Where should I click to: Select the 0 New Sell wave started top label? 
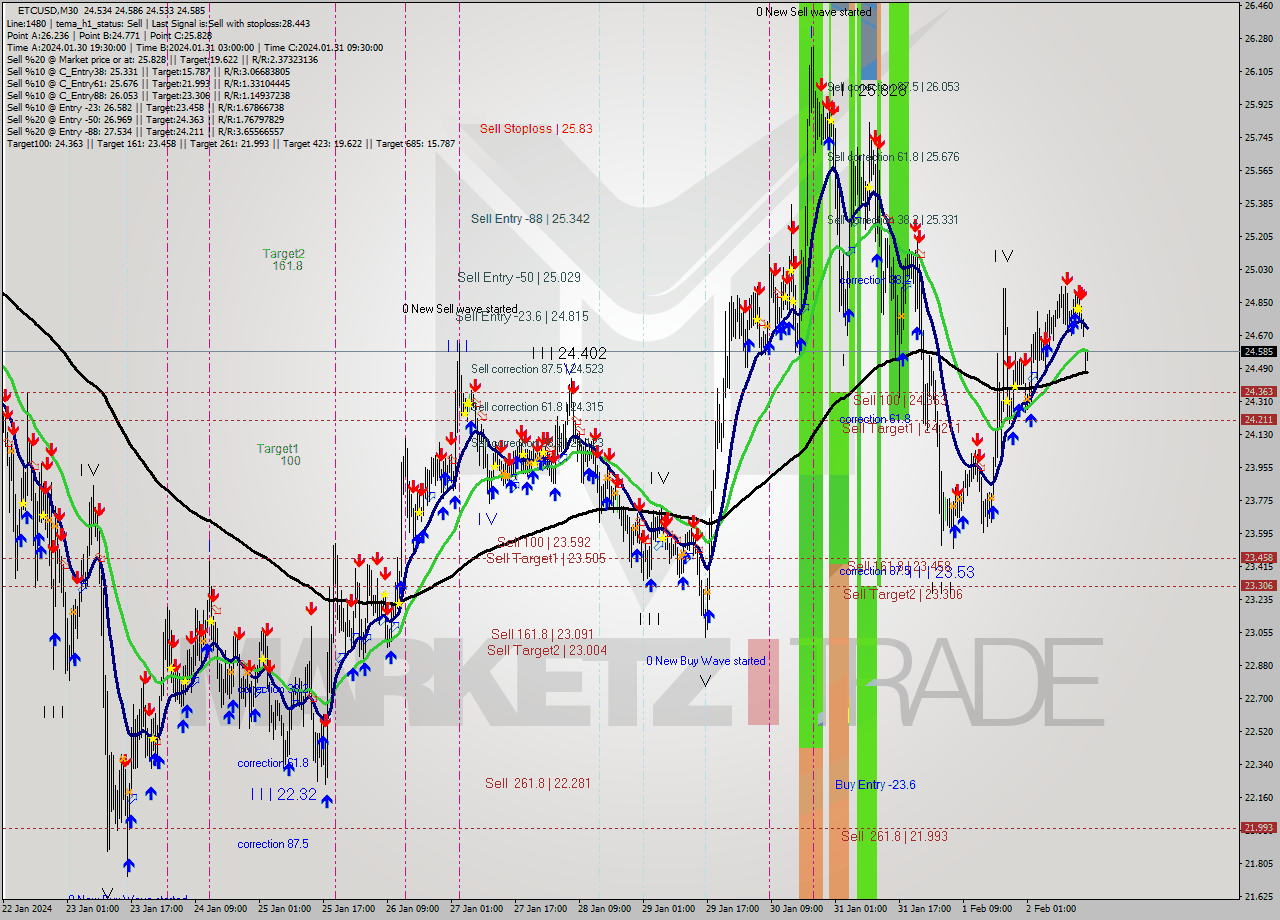pyautogui.click(x=814, y=12)
